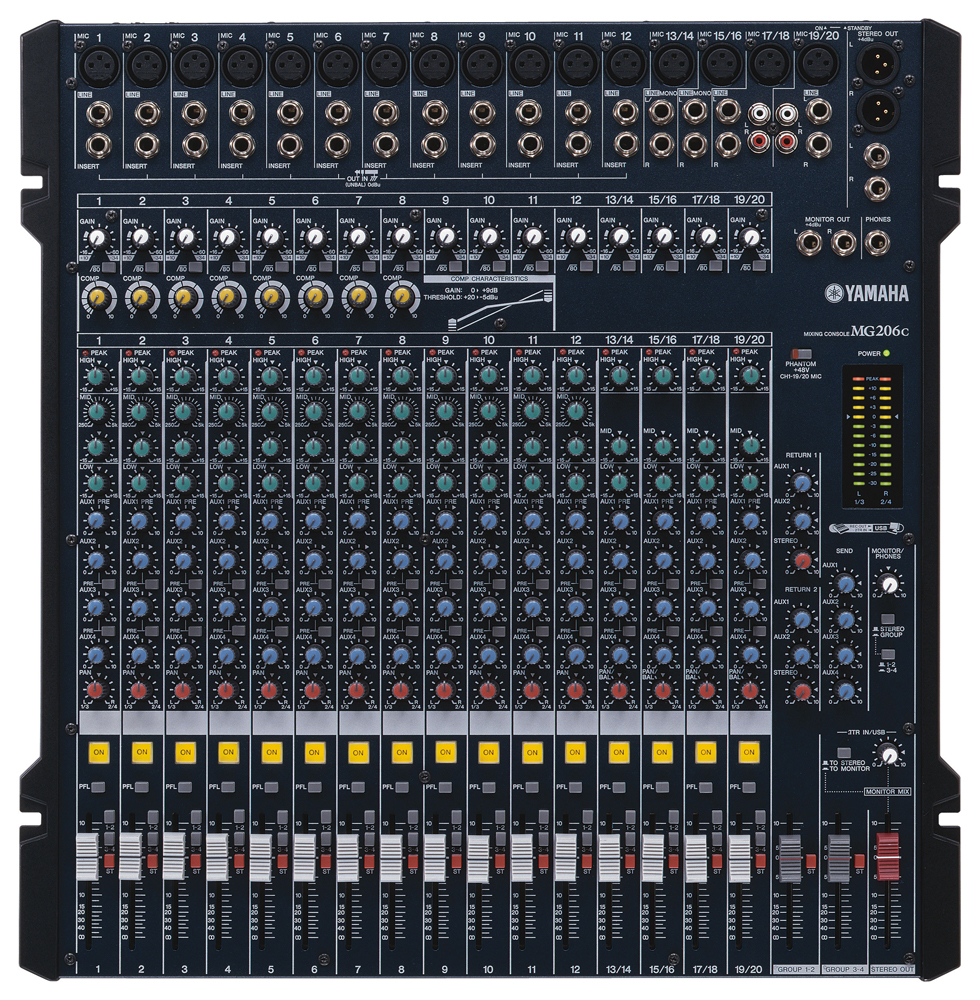Click the Yamaha logo

click(867, 293)
